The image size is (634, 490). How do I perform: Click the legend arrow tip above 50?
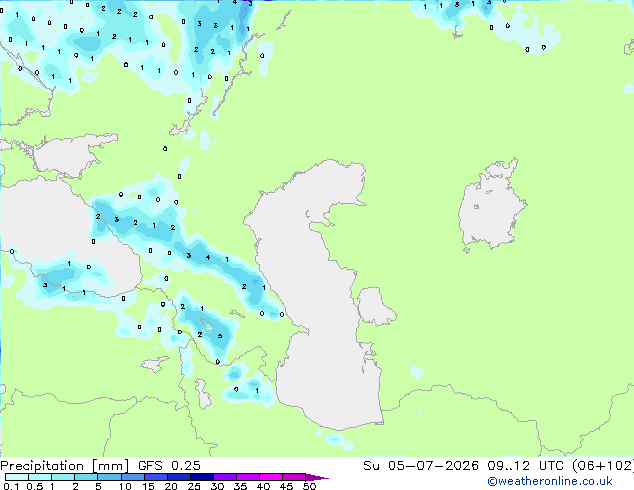point(317,478)
